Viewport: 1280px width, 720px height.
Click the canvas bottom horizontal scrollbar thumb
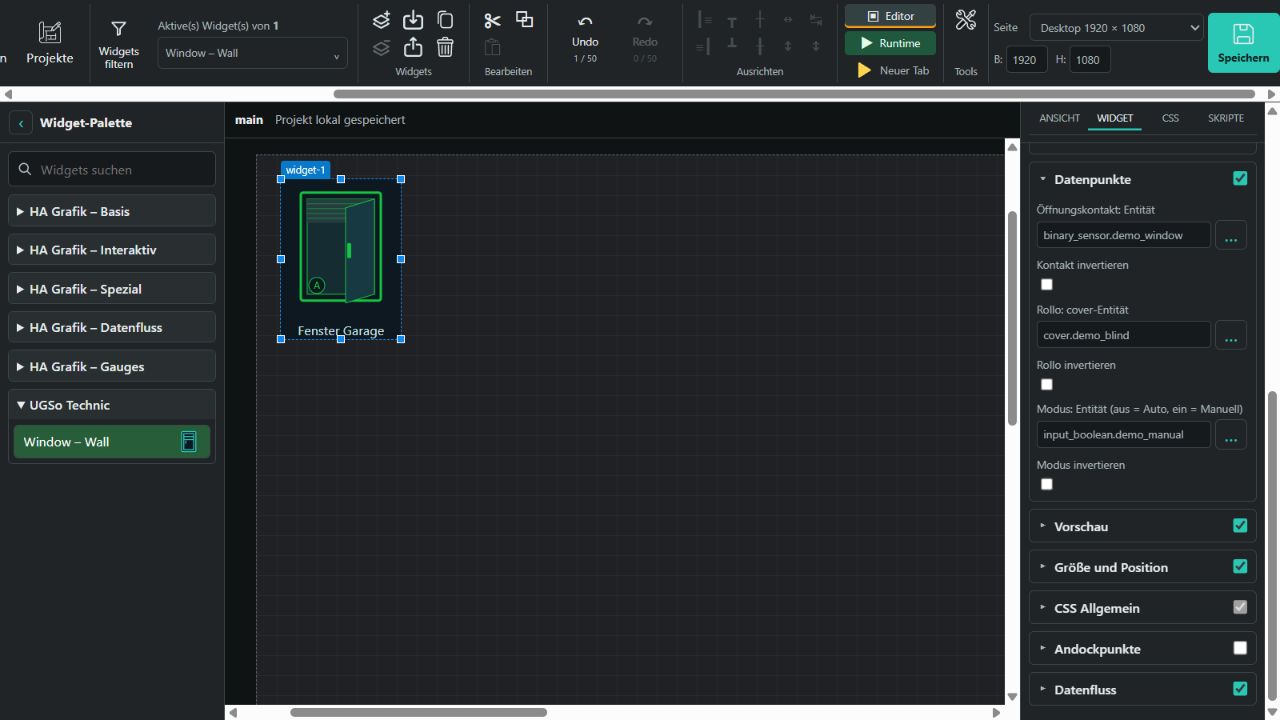418,712
